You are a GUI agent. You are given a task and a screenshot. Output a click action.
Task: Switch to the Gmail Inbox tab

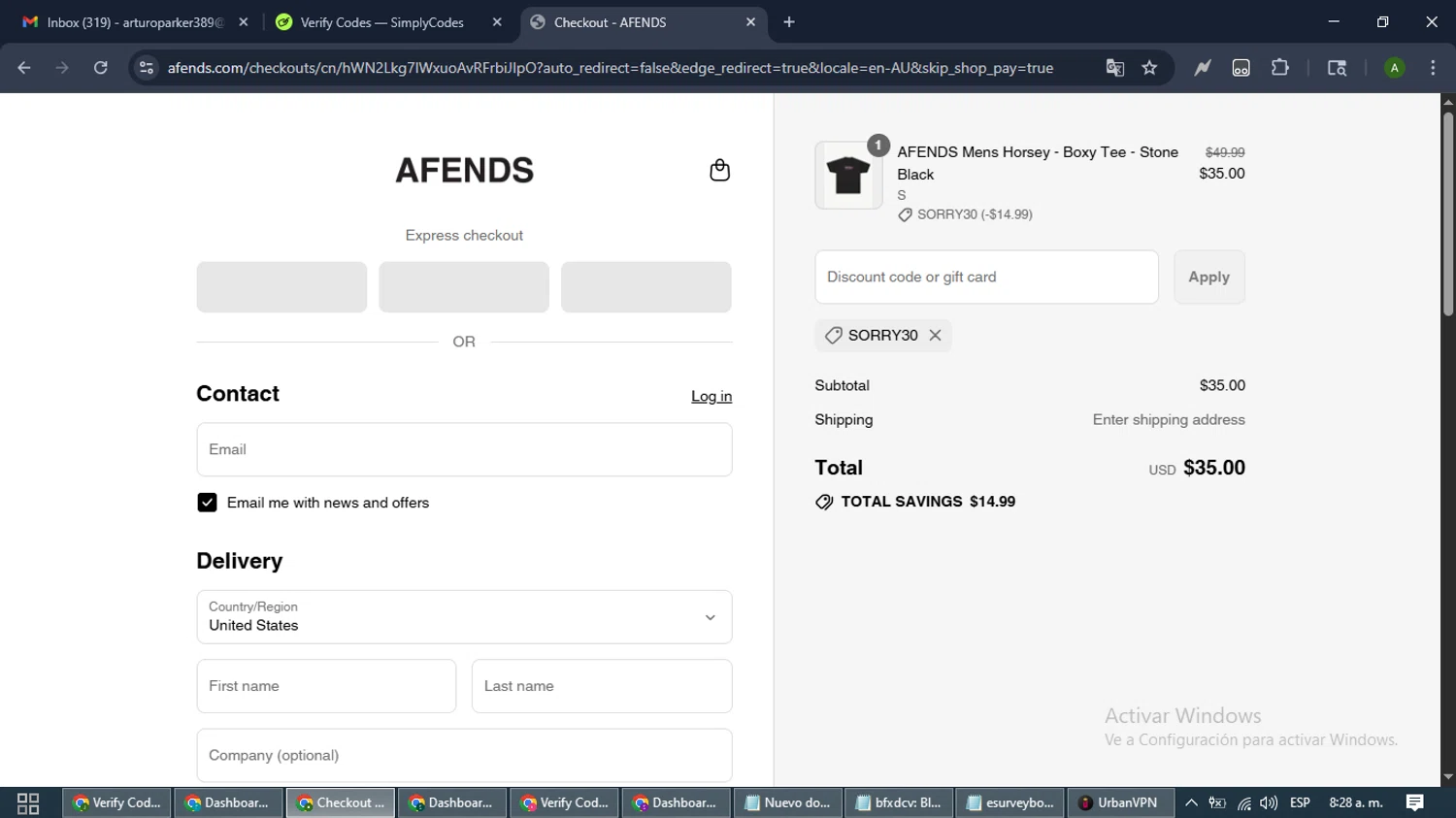136,22
